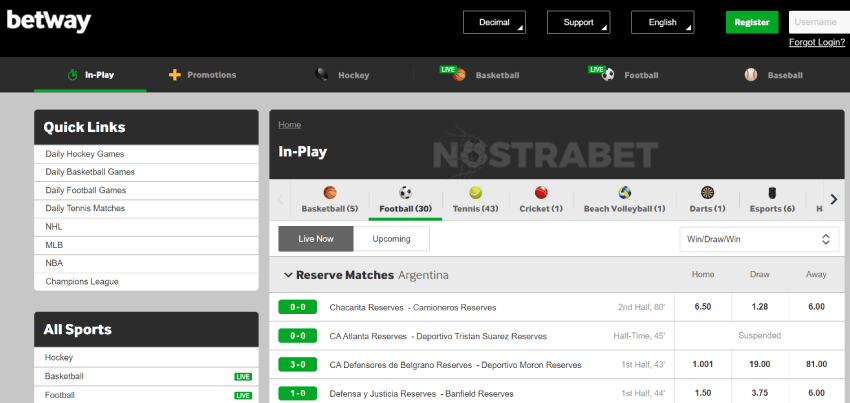Click the Register button
Screen dimensions: 850x403
[x=752, y=22]
